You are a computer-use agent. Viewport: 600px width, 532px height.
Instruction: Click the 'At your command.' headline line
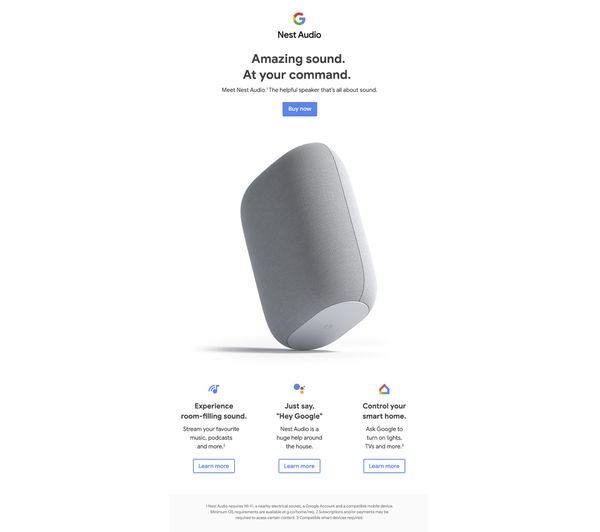pos(297,75)
